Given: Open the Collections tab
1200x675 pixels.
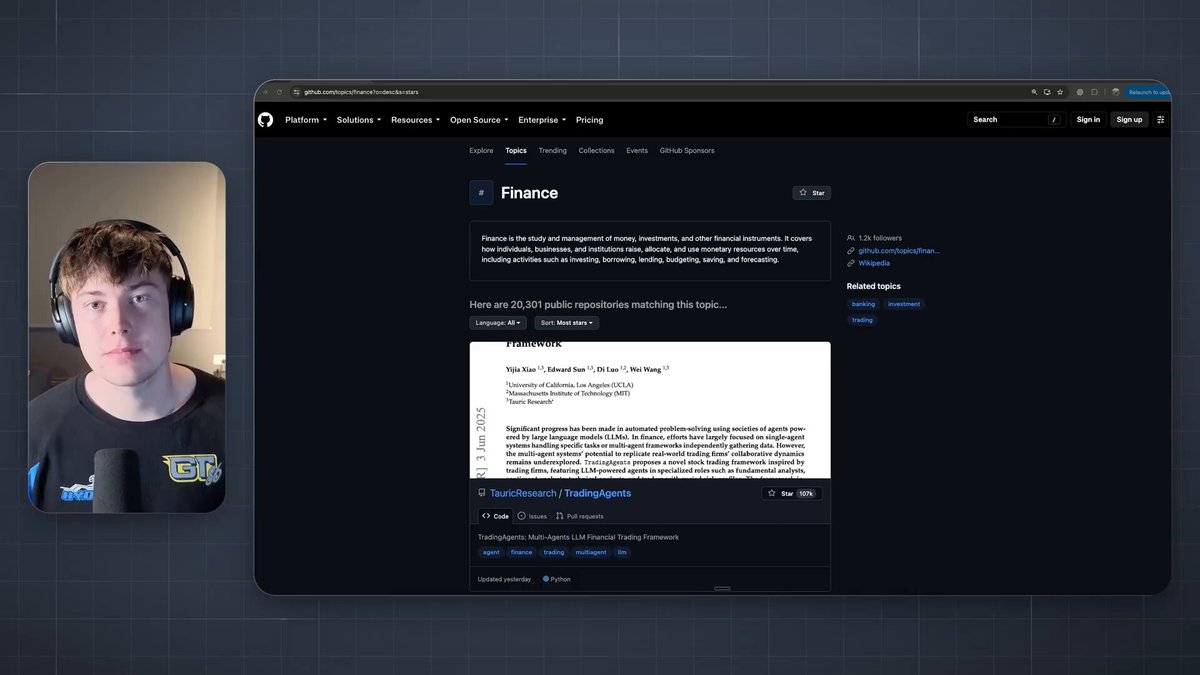Looking at the screenshot, I should pos(597,151).
